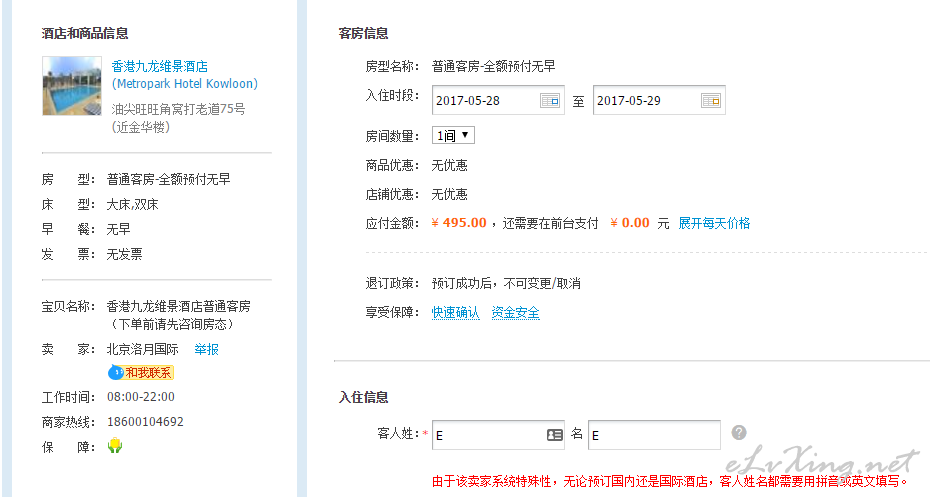Click the merchant hotline 18600104692
Screen dimensions: 930x497
[145, 422]
